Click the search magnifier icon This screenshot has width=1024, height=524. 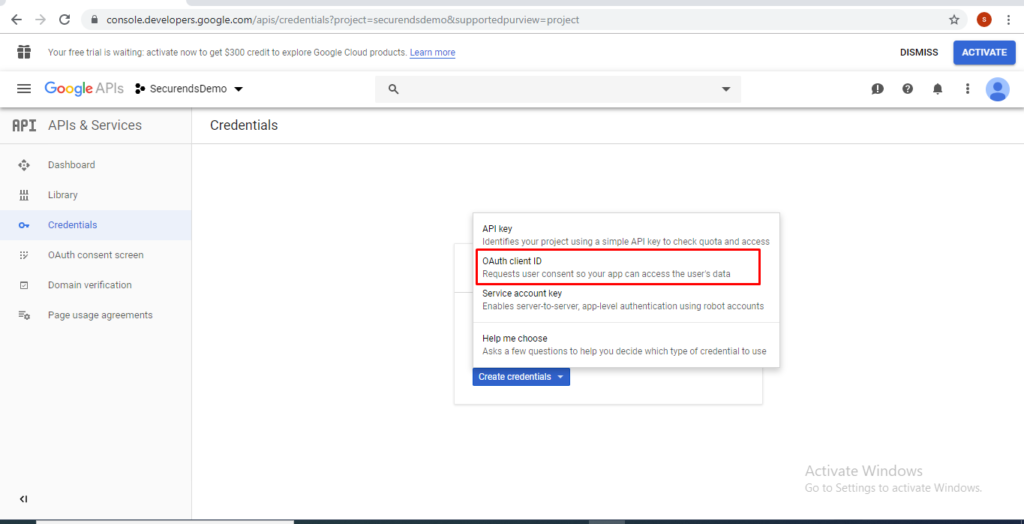(x=393, y=89)
